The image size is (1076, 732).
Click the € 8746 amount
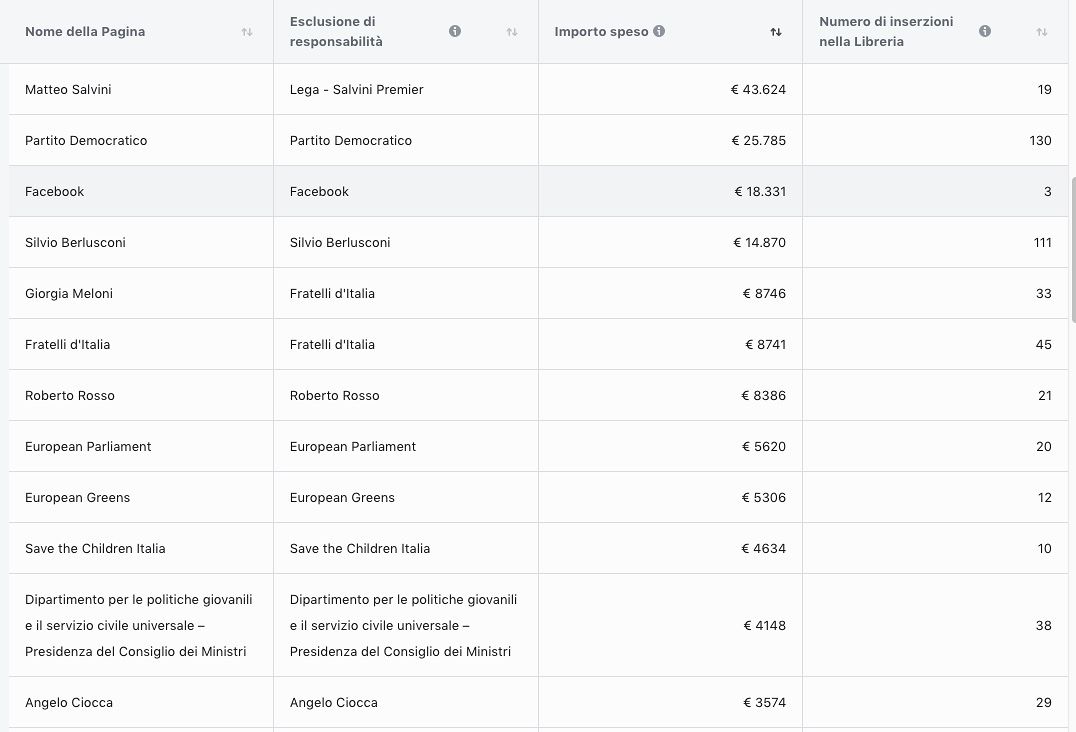[x=764, y=294]
